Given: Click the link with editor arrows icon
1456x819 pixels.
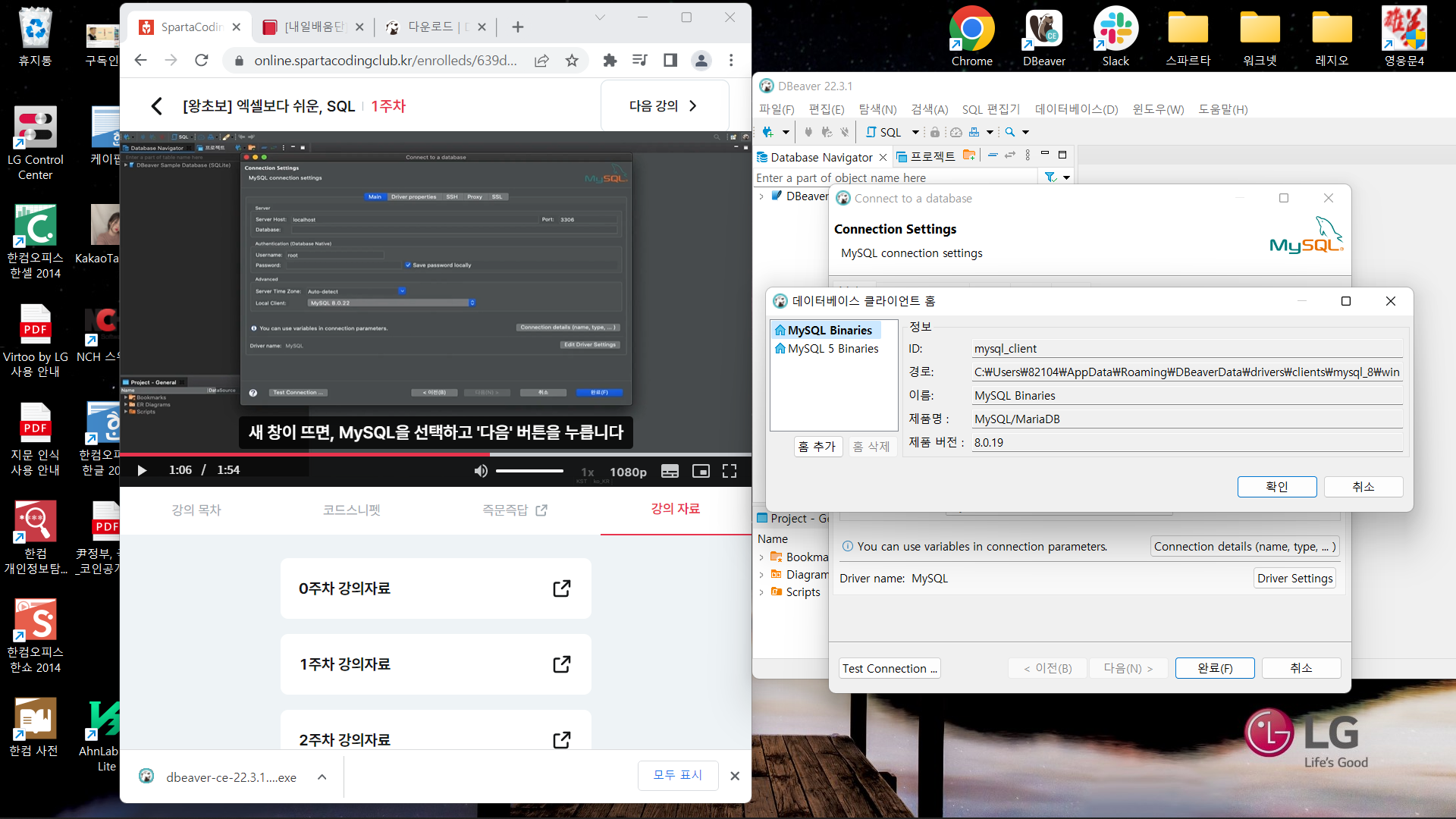Looking at the screenshot, I should (x=1009, y=155).
